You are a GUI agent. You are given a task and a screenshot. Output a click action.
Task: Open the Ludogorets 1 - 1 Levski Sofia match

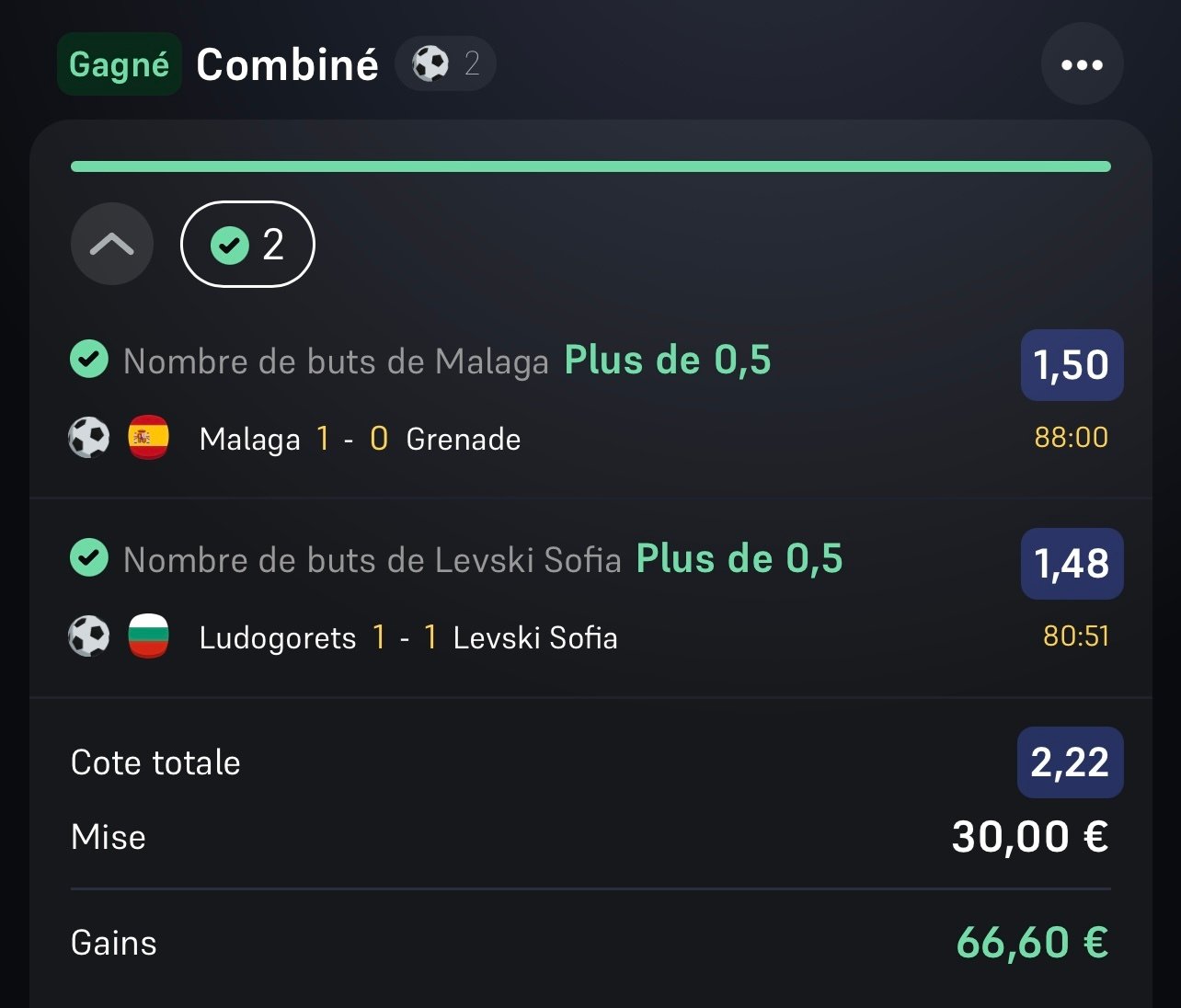click(408, 638)
